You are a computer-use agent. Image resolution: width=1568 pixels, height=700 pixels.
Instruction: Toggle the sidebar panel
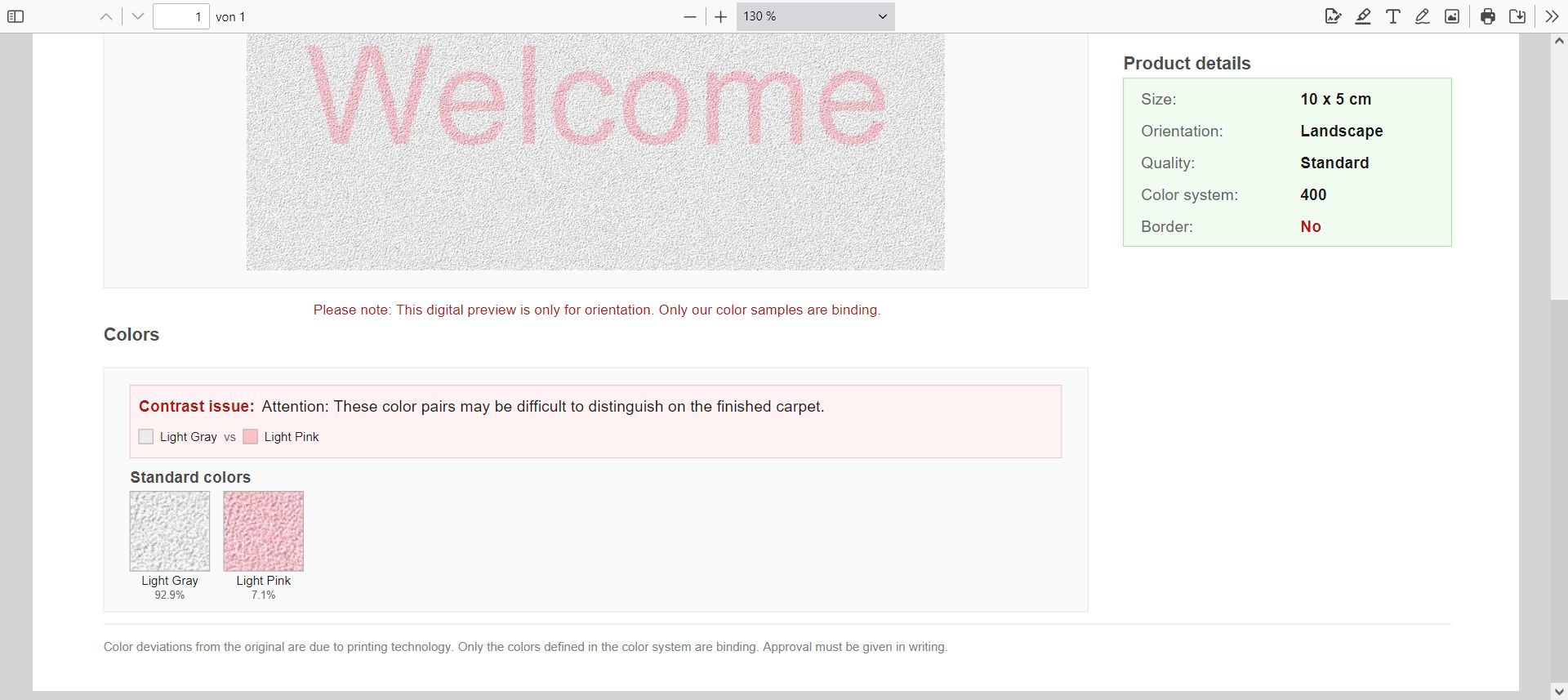point(16,16)
